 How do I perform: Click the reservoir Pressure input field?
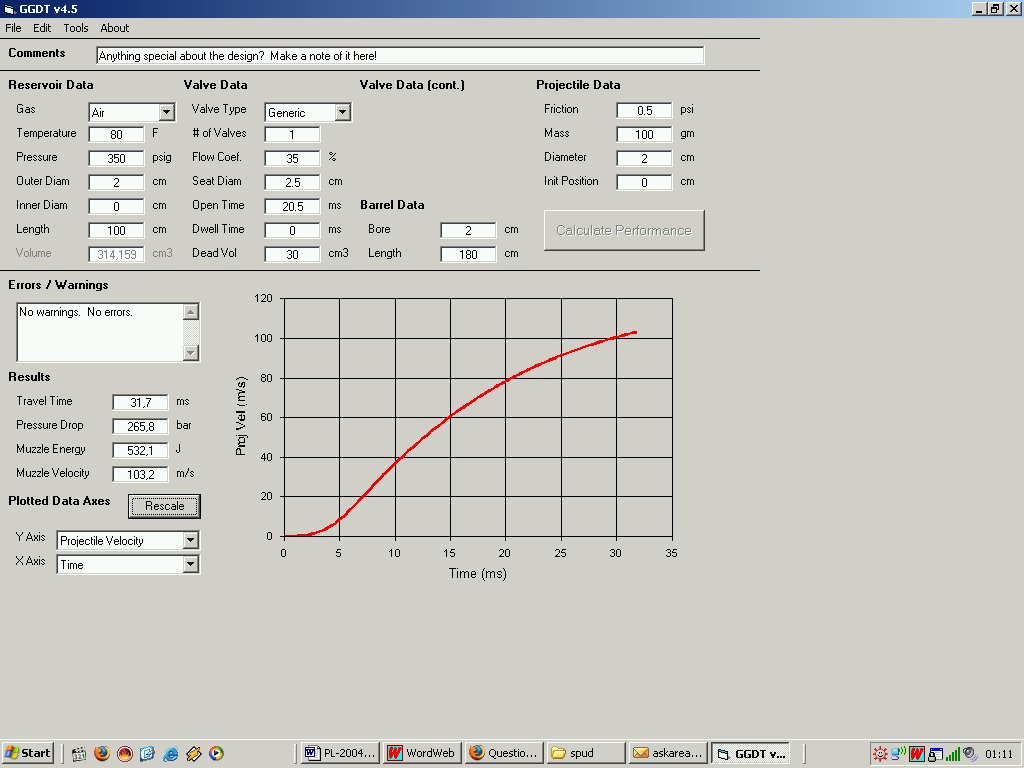(x=116, y=158)
